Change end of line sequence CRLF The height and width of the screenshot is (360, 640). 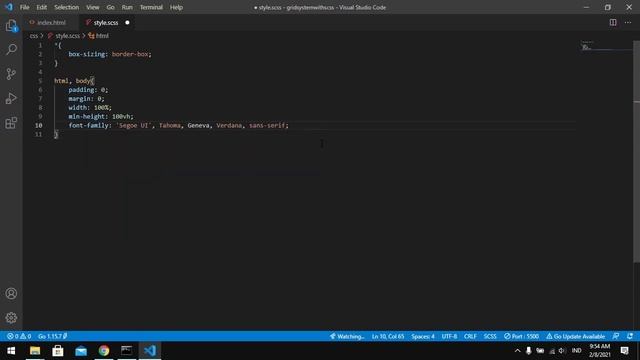[x=470, y=336]
